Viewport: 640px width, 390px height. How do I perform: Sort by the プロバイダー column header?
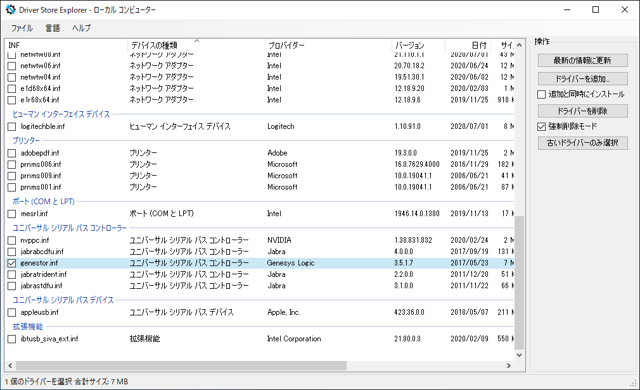point(328,45)
